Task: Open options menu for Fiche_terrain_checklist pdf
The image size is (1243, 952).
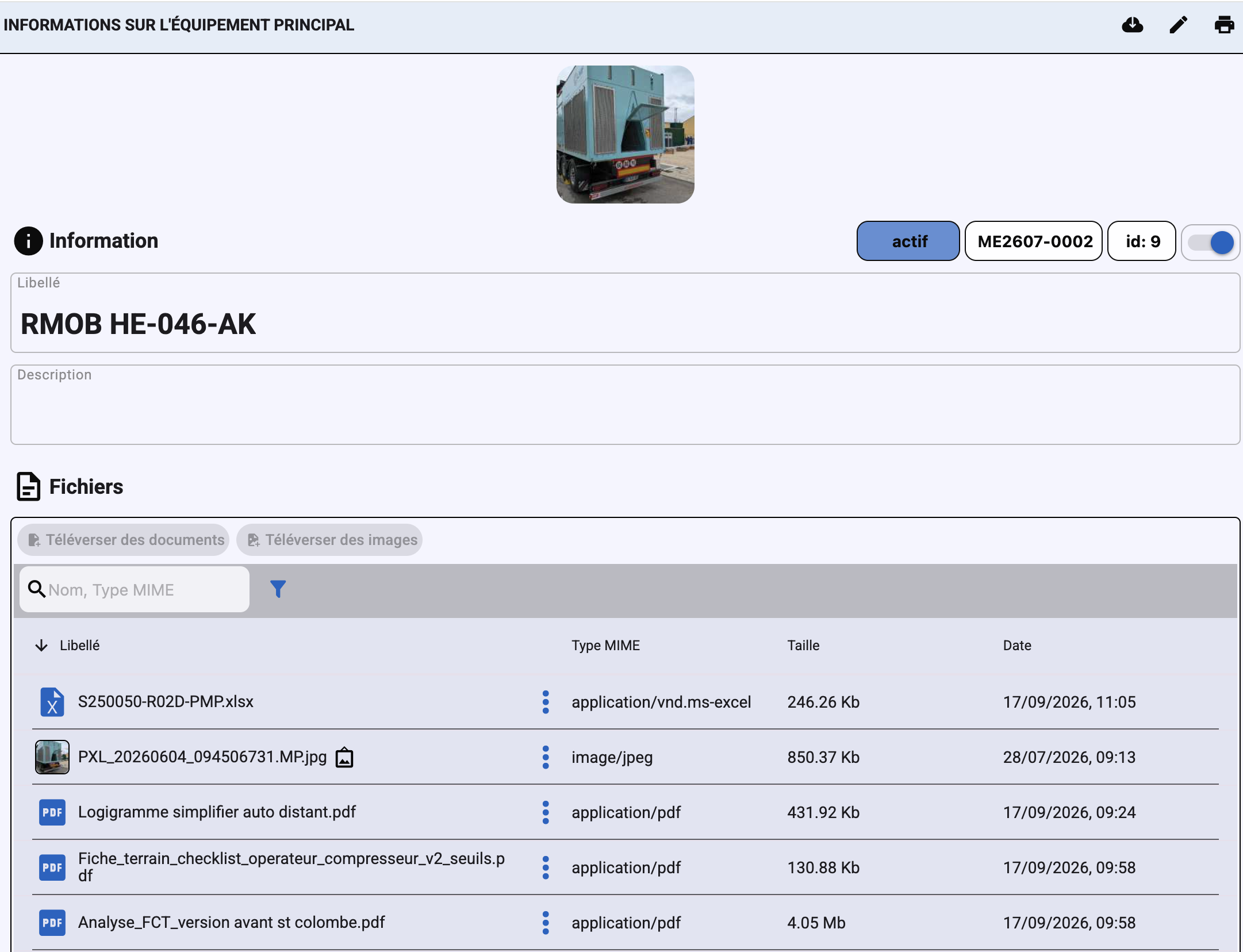Action: tap(546, 867)
